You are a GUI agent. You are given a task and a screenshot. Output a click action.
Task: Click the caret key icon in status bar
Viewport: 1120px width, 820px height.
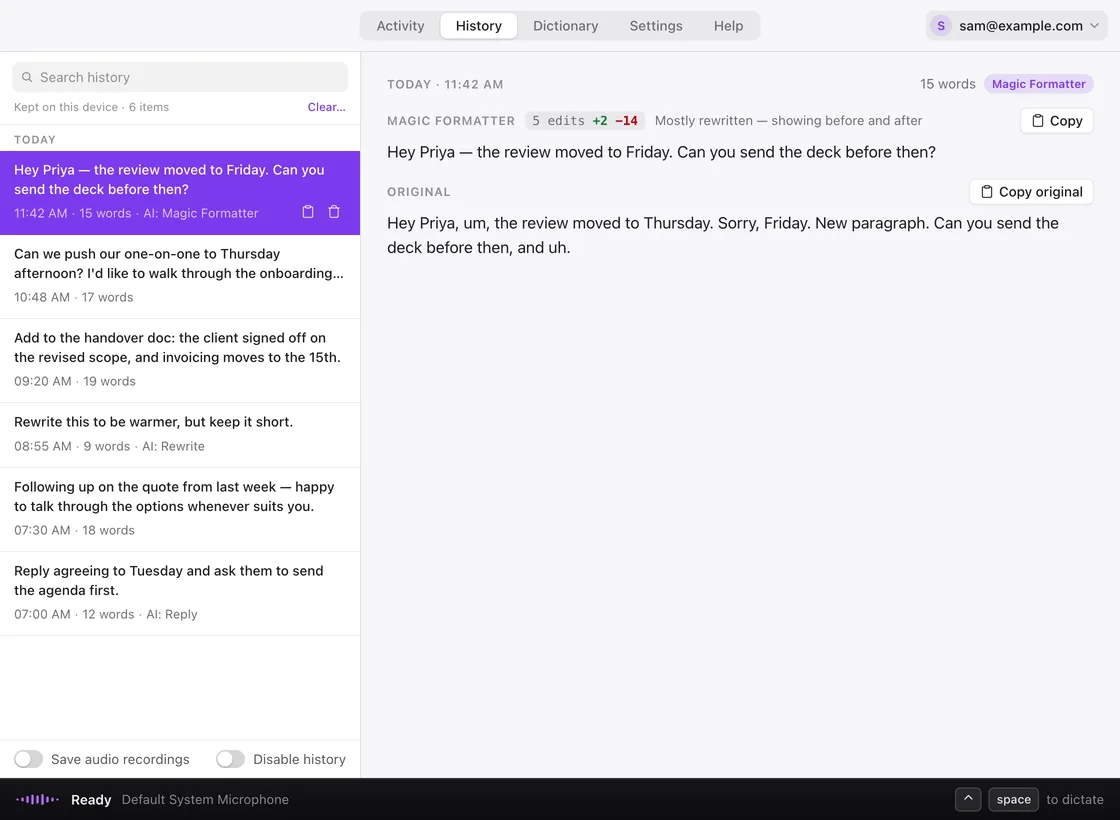tap(968, 799)
